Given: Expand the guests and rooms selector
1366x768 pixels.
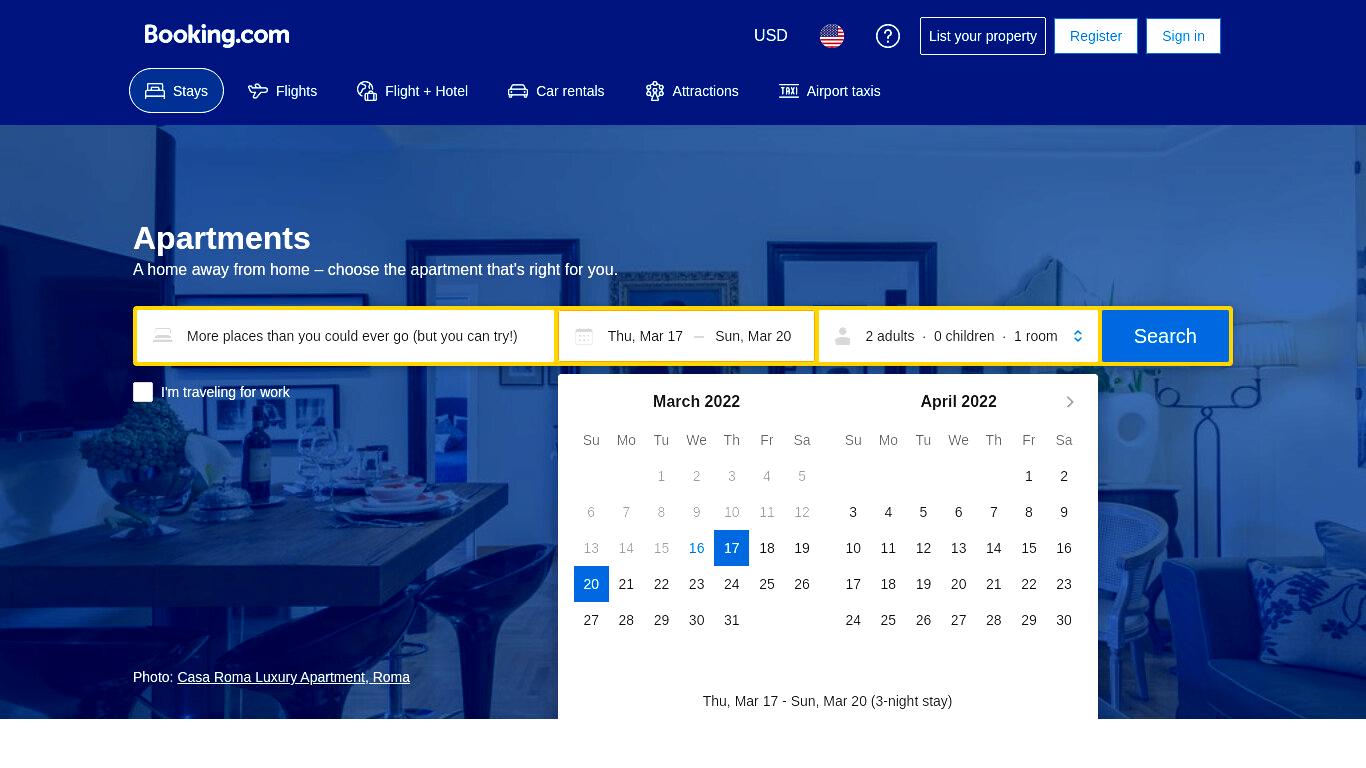Looking at the screenshot, I should [958, 336].
